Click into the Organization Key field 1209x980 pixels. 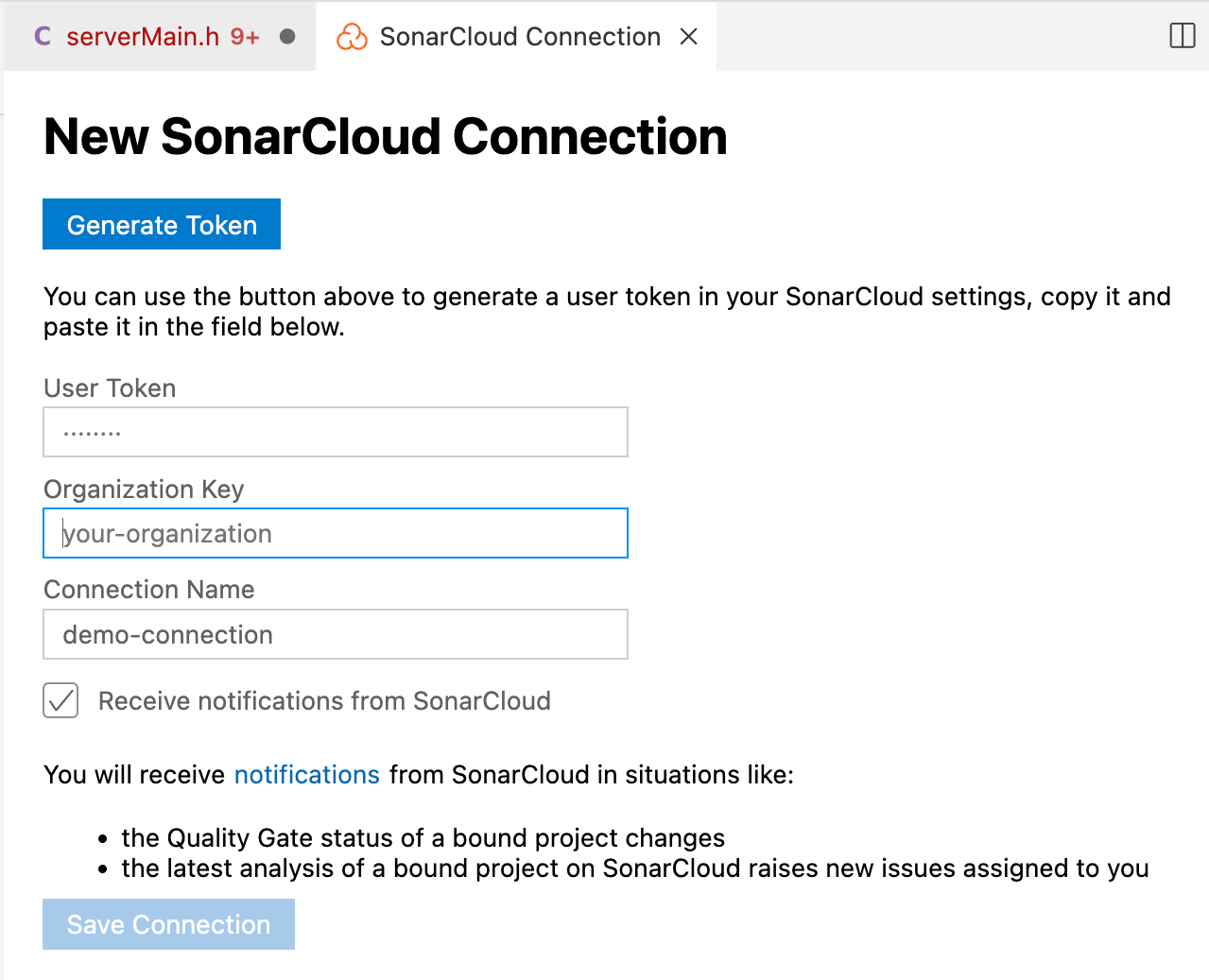tap(336, 533)
